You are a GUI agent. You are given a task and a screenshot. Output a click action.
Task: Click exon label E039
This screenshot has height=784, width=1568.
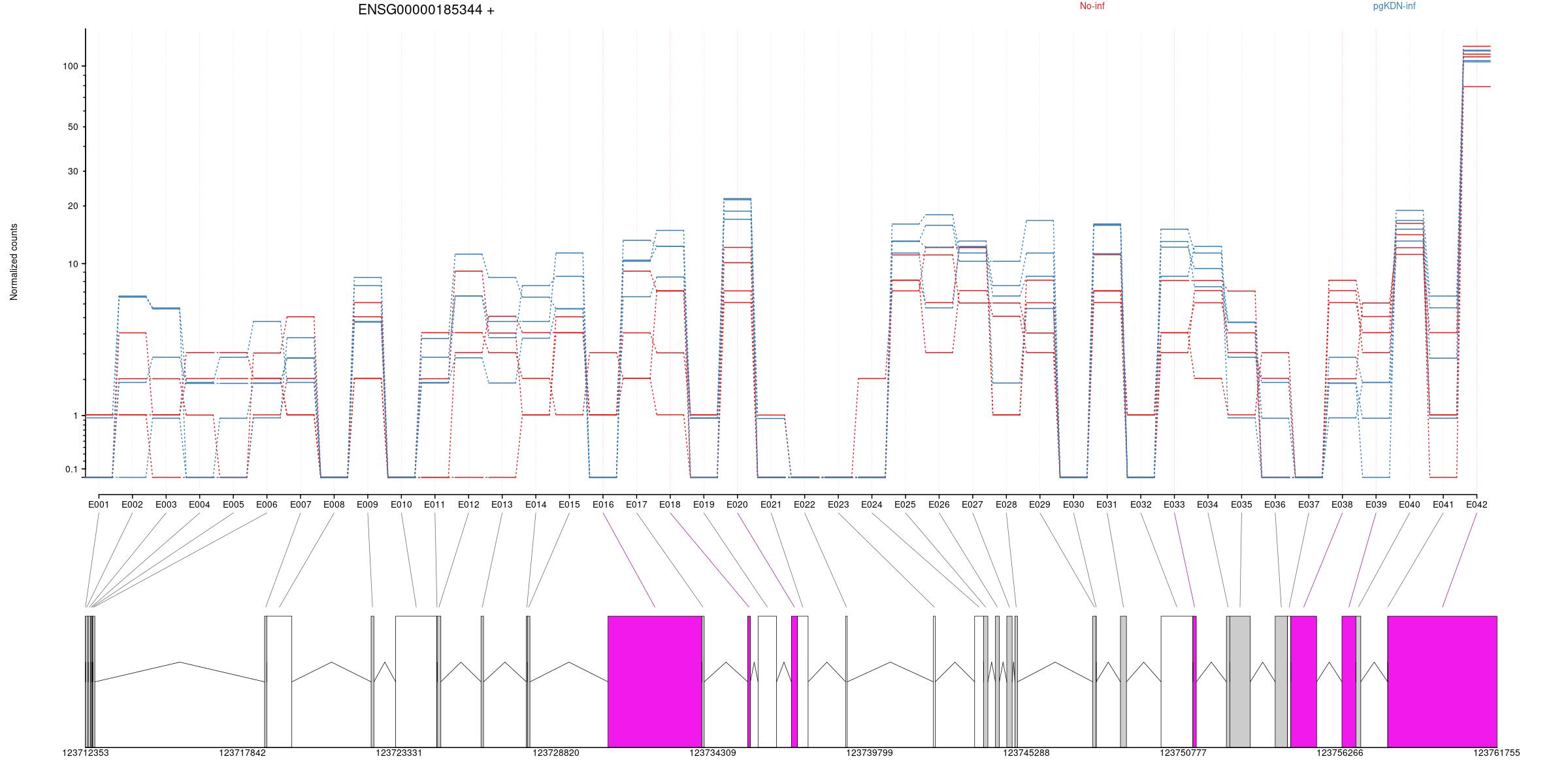click(1376, 504)
